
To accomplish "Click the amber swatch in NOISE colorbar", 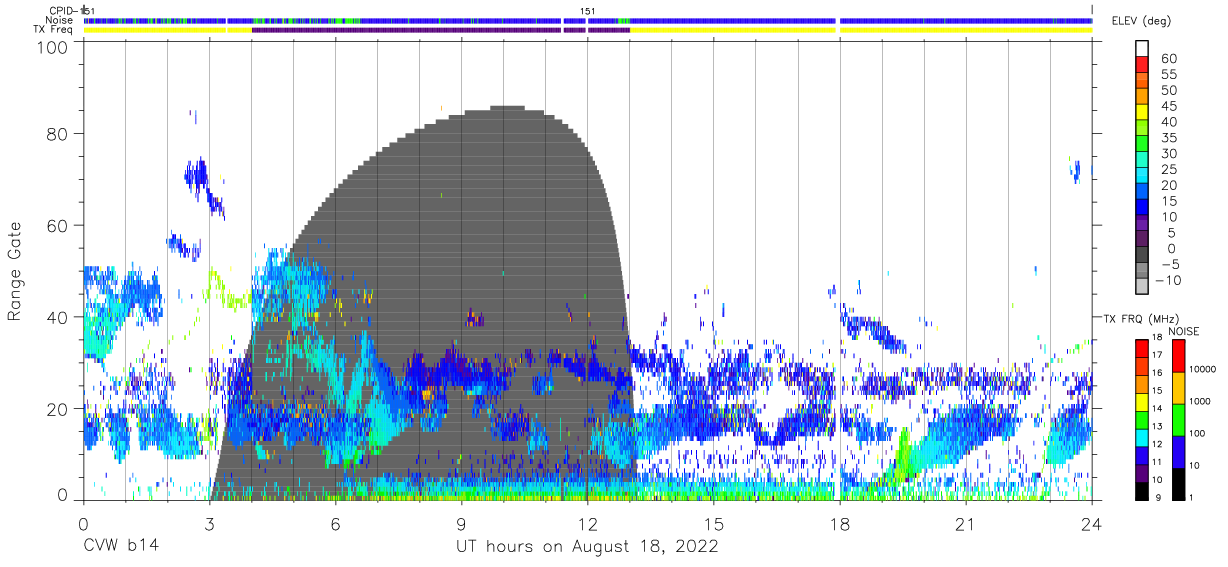I will 1179,388.
